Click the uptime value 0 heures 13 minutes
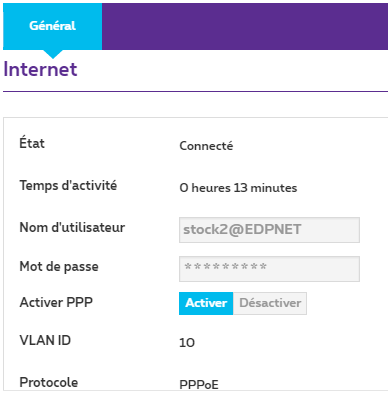388x394 pixels. coord(238,188)
